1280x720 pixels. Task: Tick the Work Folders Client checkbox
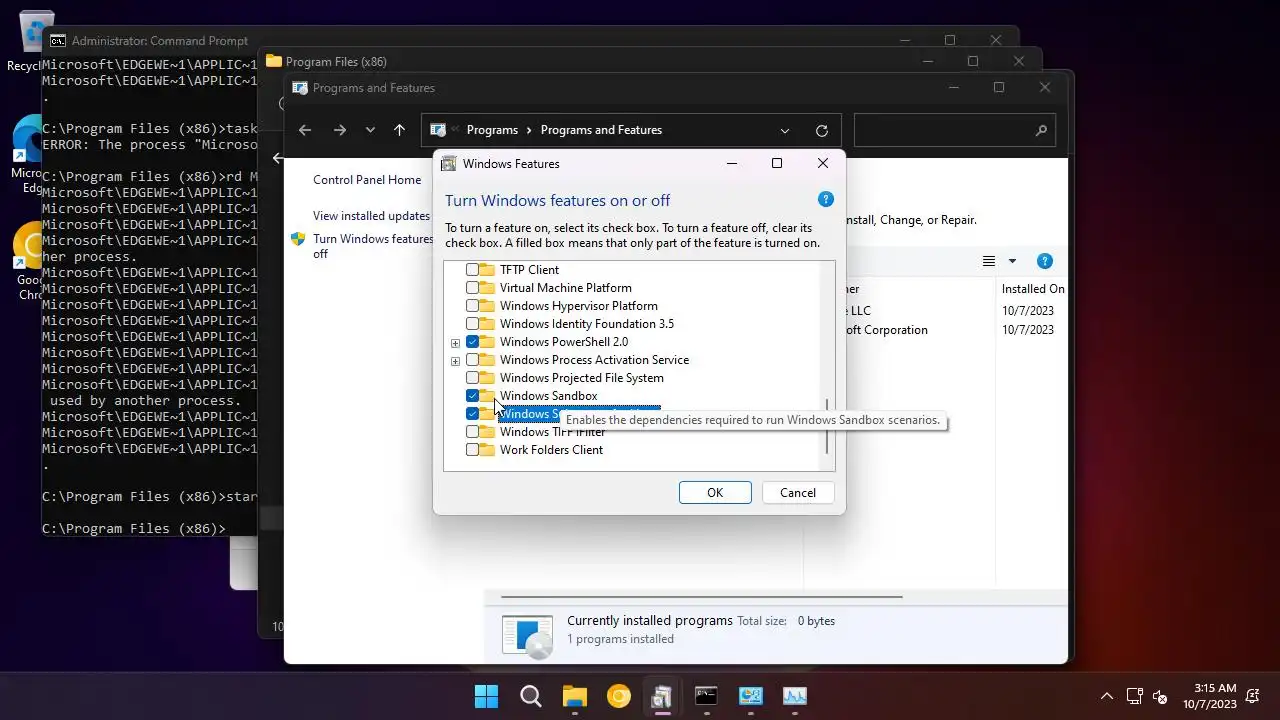(472, 450)
